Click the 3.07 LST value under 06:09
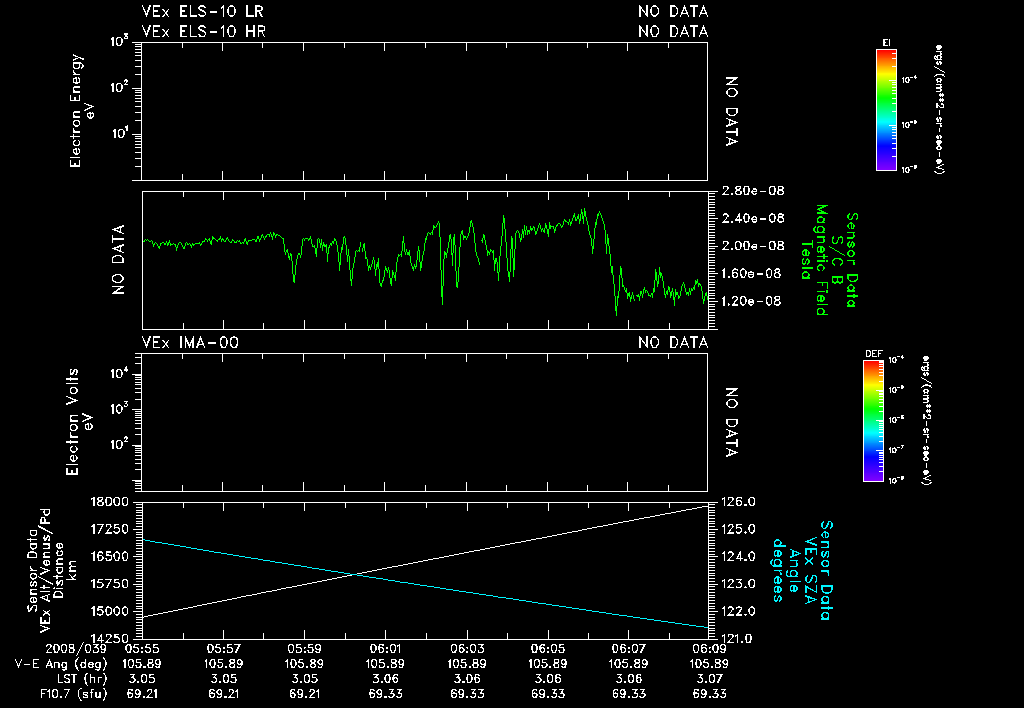This screenshot has width=1024, height=708. 709,679
